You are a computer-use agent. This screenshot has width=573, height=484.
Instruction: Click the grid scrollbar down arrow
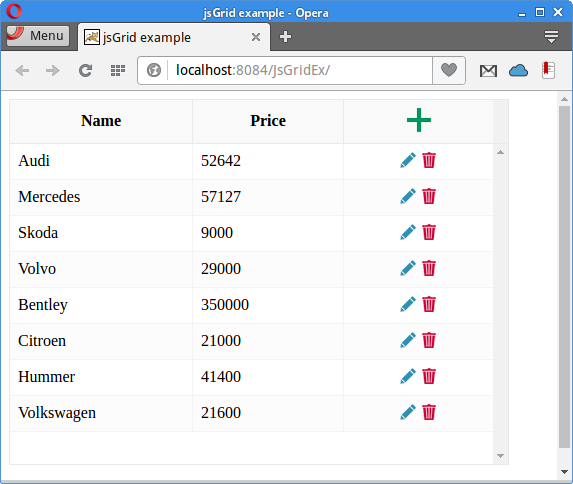click(501, 455)
